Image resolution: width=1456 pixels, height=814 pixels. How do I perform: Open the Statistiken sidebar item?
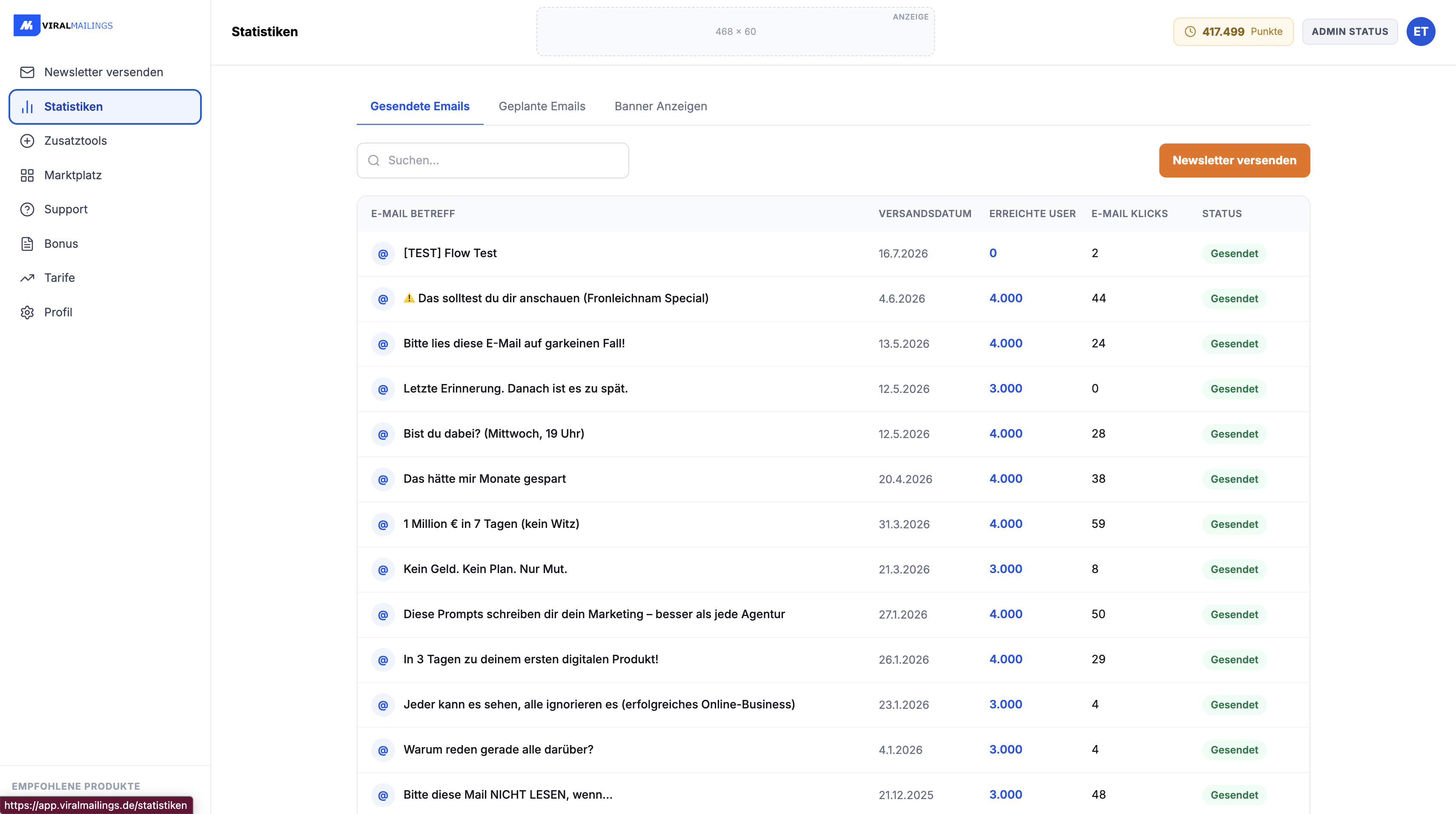pyautogui.click(x=105, y=107)
